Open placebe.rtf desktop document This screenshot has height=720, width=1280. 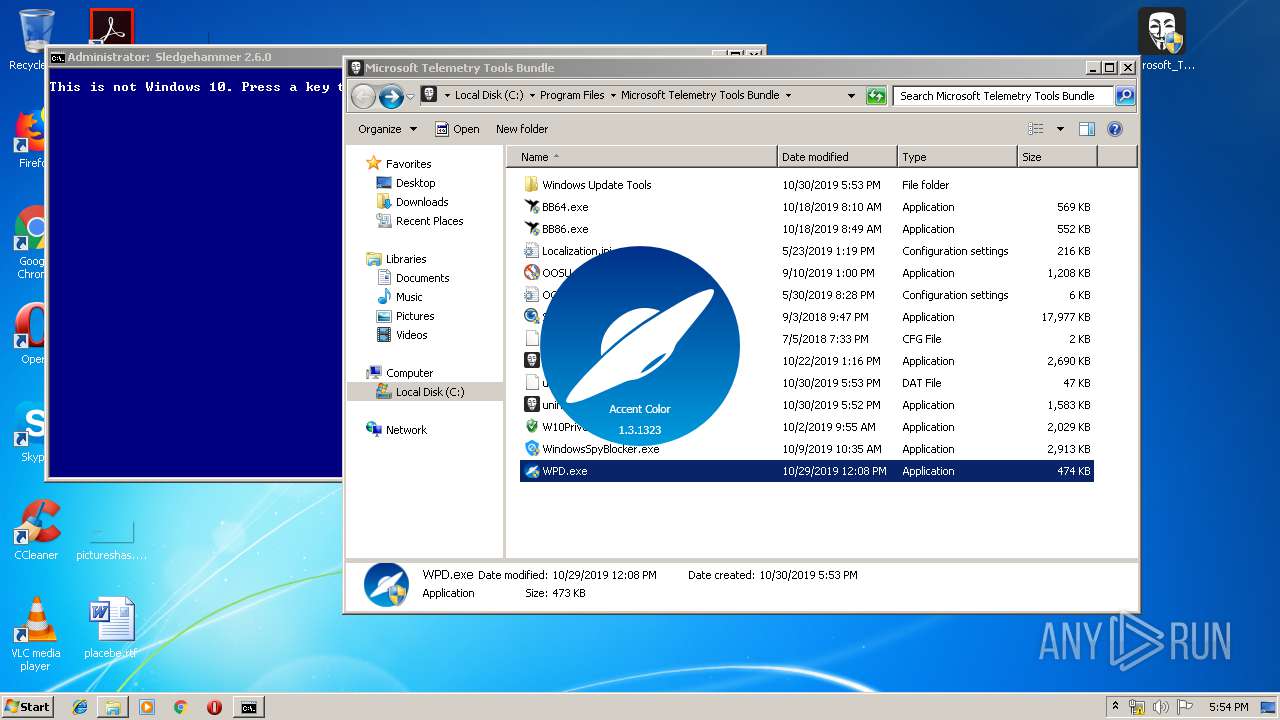tap(110, 629)
